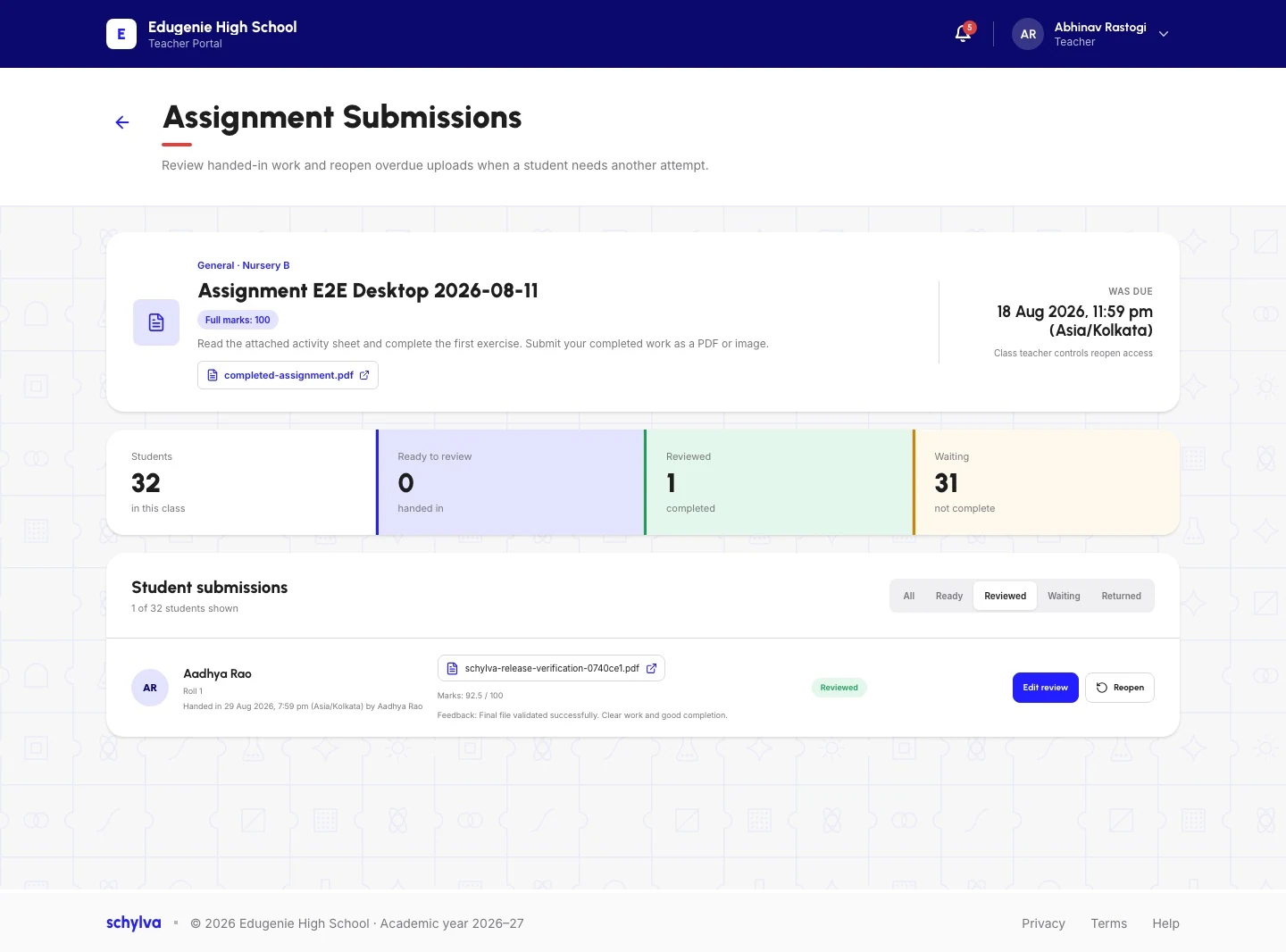The height and width of the screenshot is (952, 1286).
Task: Open the Help link
Action: (1165, 923)
